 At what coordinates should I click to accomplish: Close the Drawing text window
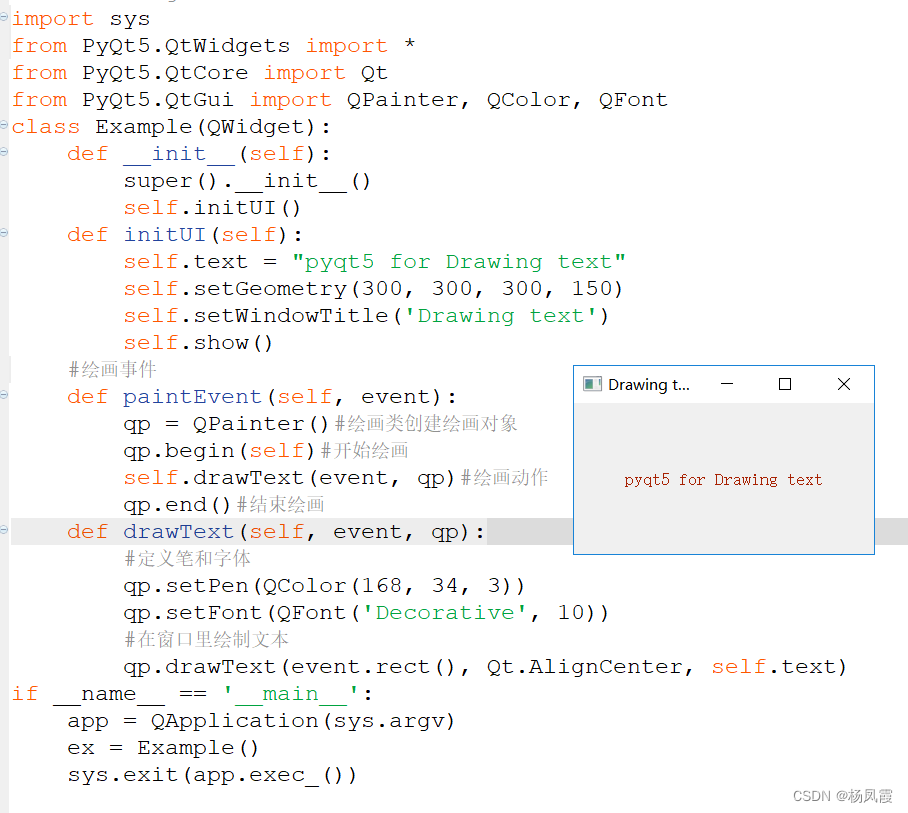843,384
